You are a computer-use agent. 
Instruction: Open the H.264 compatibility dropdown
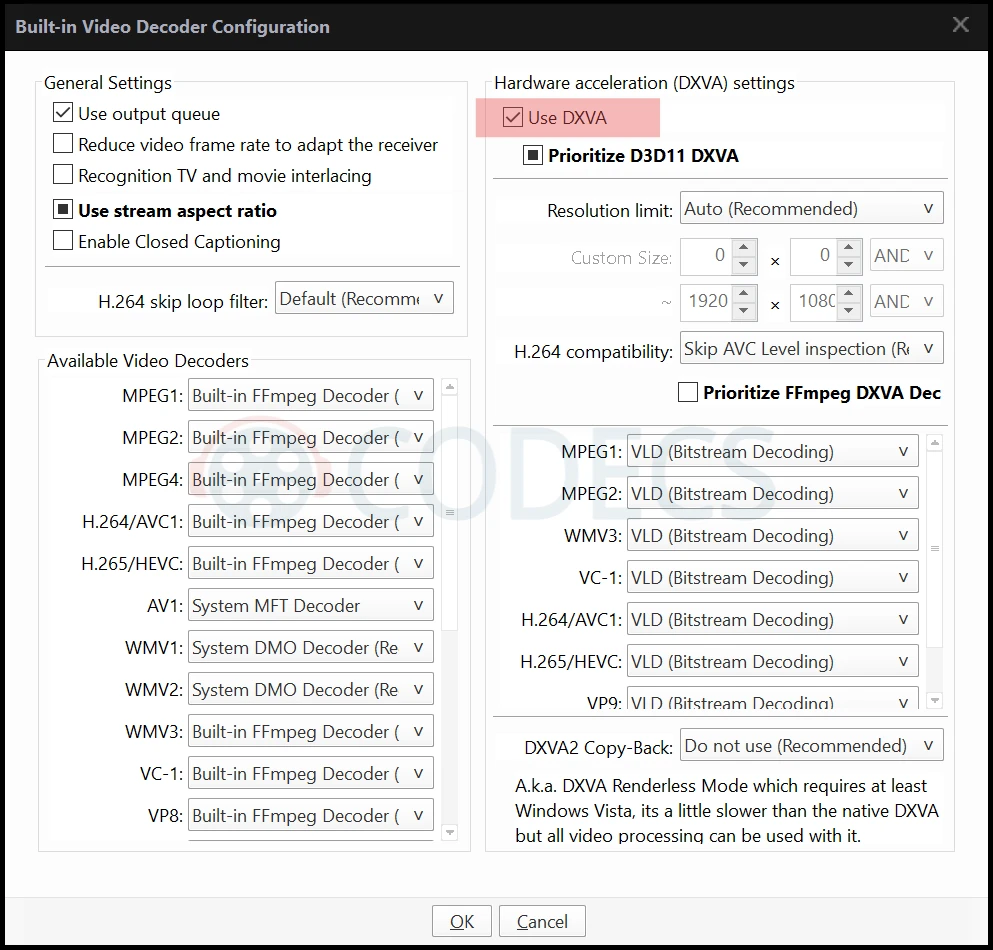pyautogui.click(x=811, y=349)
